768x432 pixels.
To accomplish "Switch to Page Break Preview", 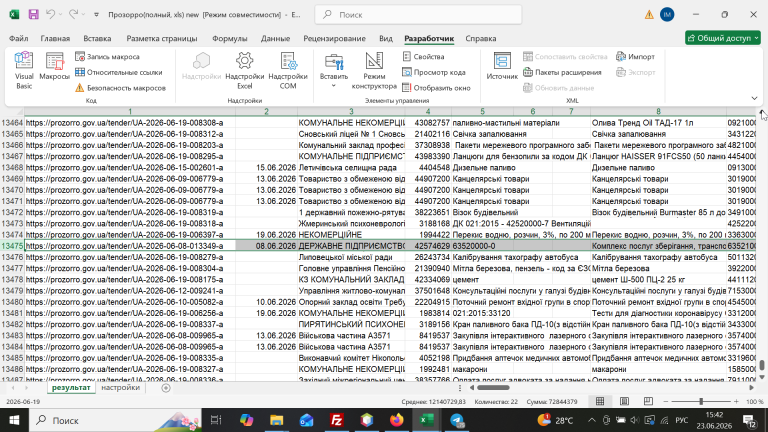I will tap(648, 401).
